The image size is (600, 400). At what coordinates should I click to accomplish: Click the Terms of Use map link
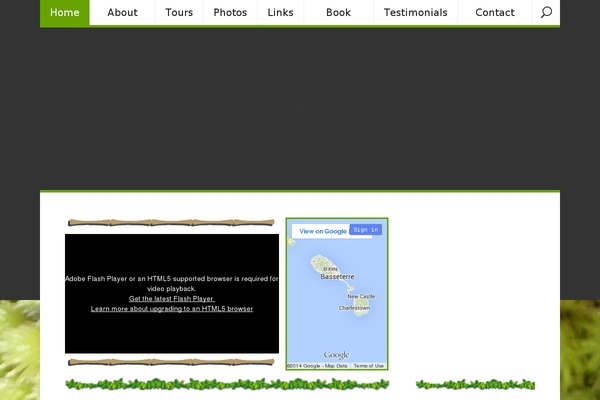[369, 366]
